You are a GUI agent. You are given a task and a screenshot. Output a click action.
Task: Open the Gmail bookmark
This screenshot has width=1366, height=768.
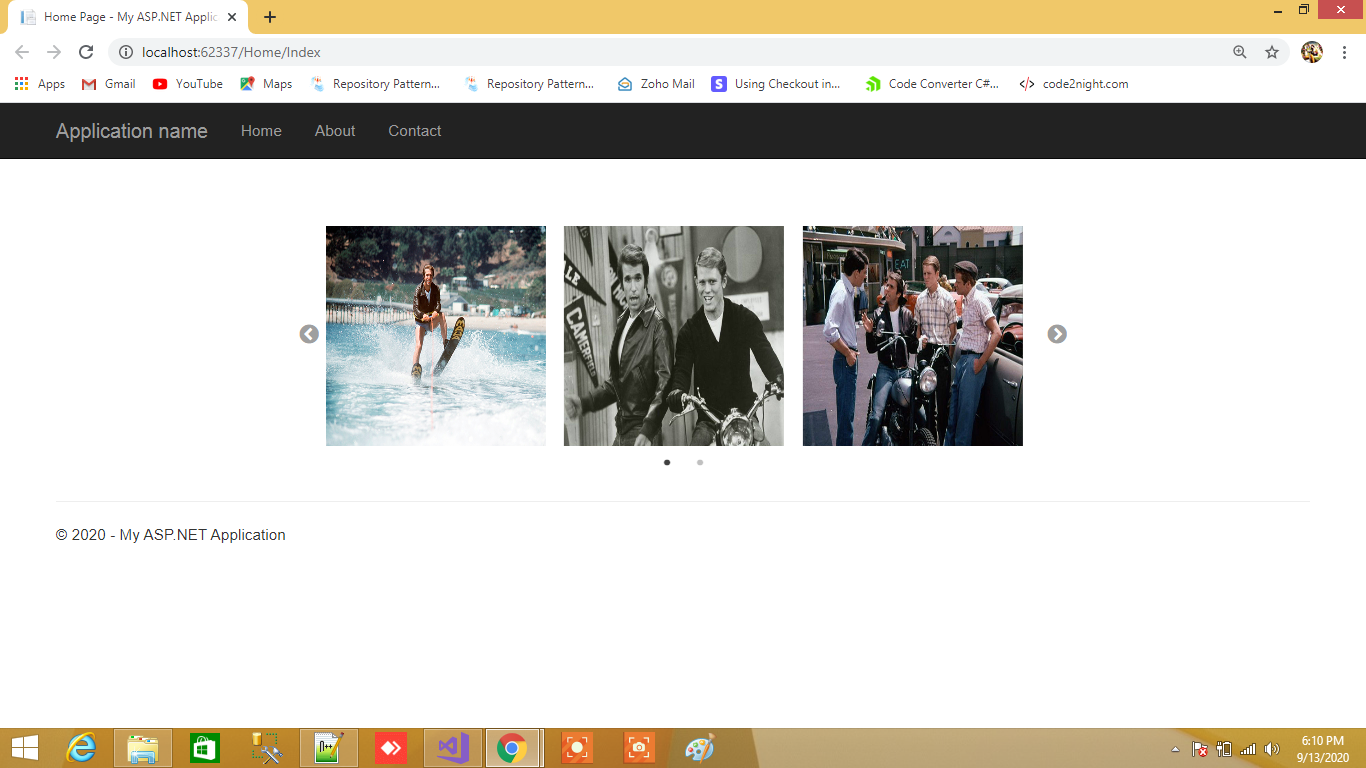[109, 84]
